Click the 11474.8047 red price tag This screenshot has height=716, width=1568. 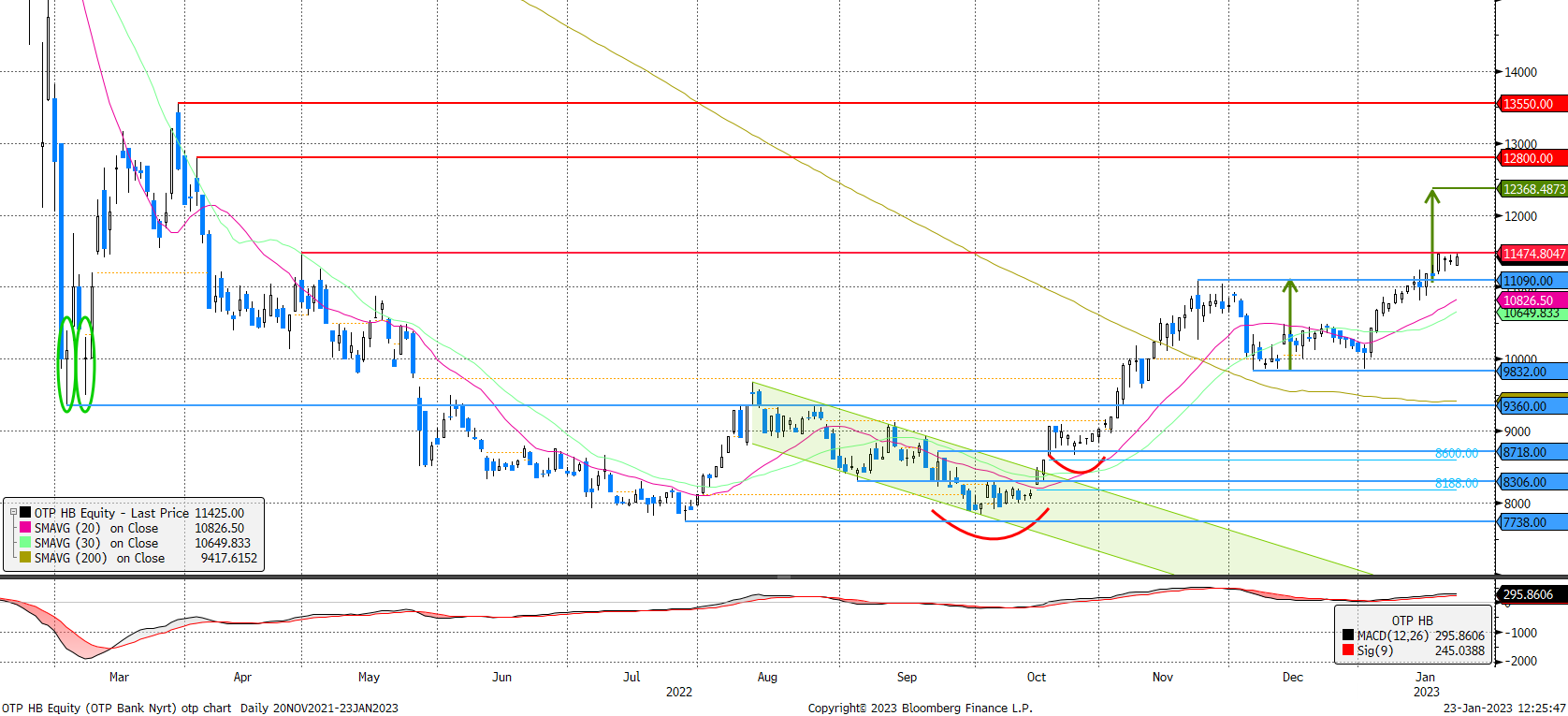[1532, 254]
